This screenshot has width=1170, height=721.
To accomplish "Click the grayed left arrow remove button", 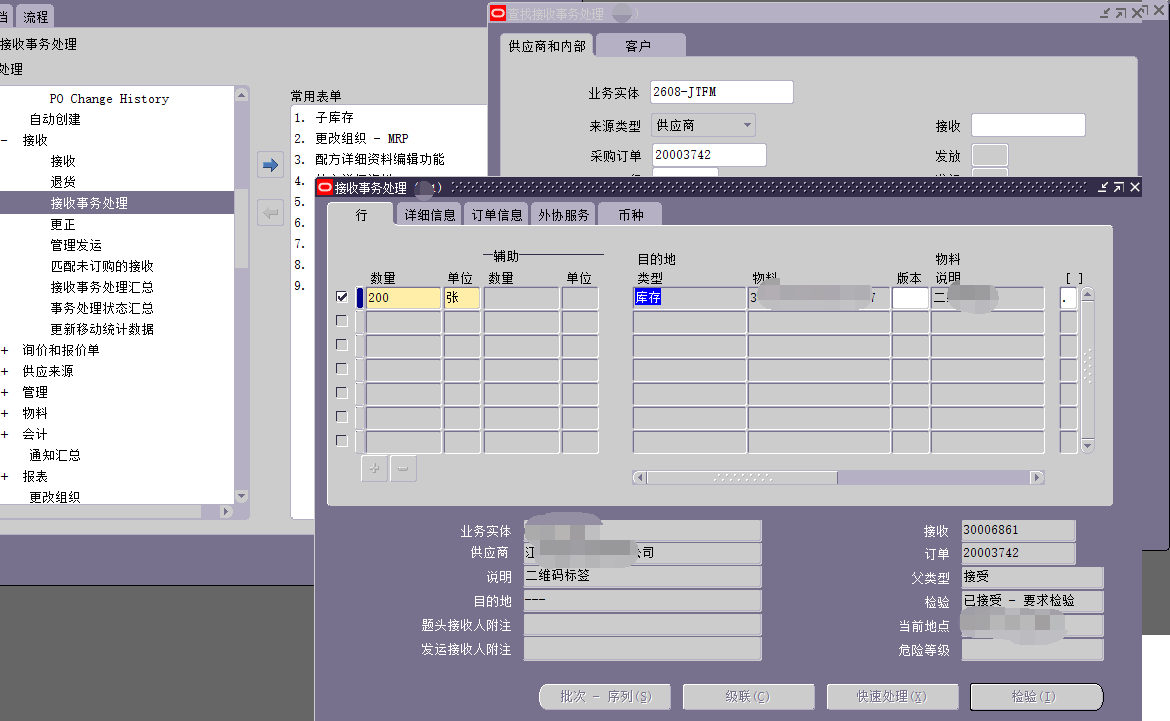I will (270, 212).
